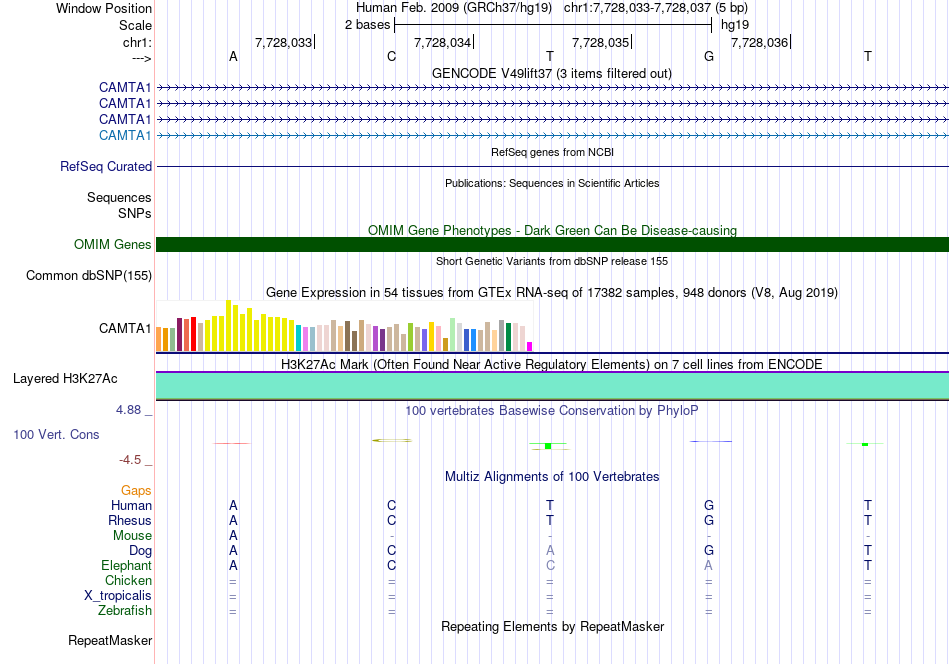Click the base 'C' in the ruler sequence row

[391, 56]
